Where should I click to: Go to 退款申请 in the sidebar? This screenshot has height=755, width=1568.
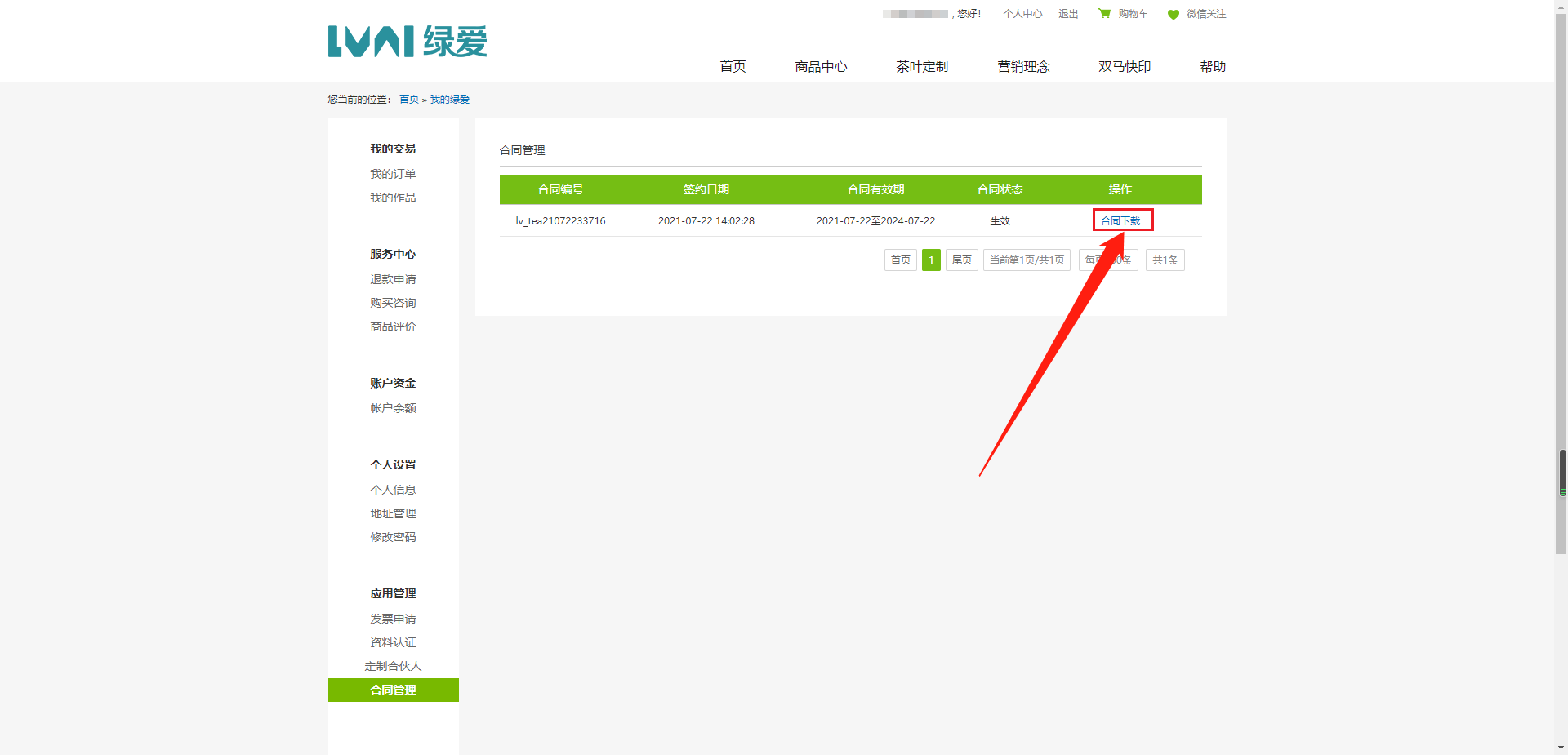coord(393,279)
